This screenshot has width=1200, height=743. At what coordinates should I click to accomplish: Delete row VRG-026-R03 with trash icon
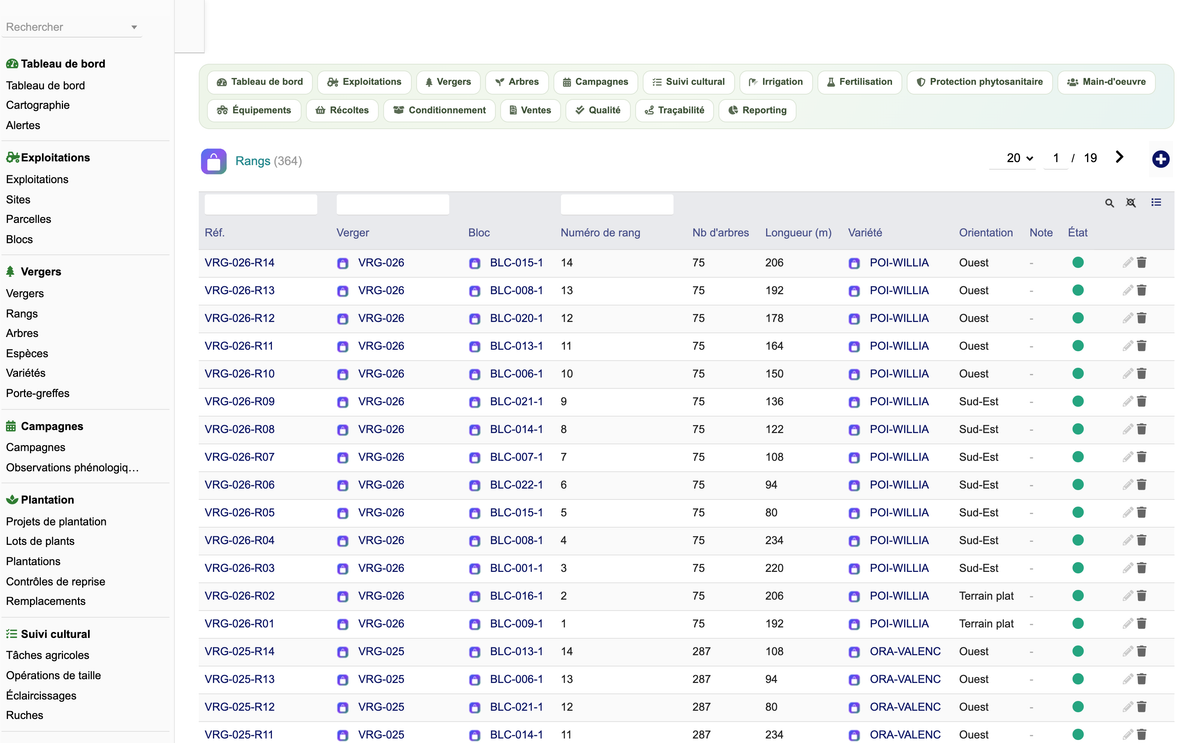1142,568
